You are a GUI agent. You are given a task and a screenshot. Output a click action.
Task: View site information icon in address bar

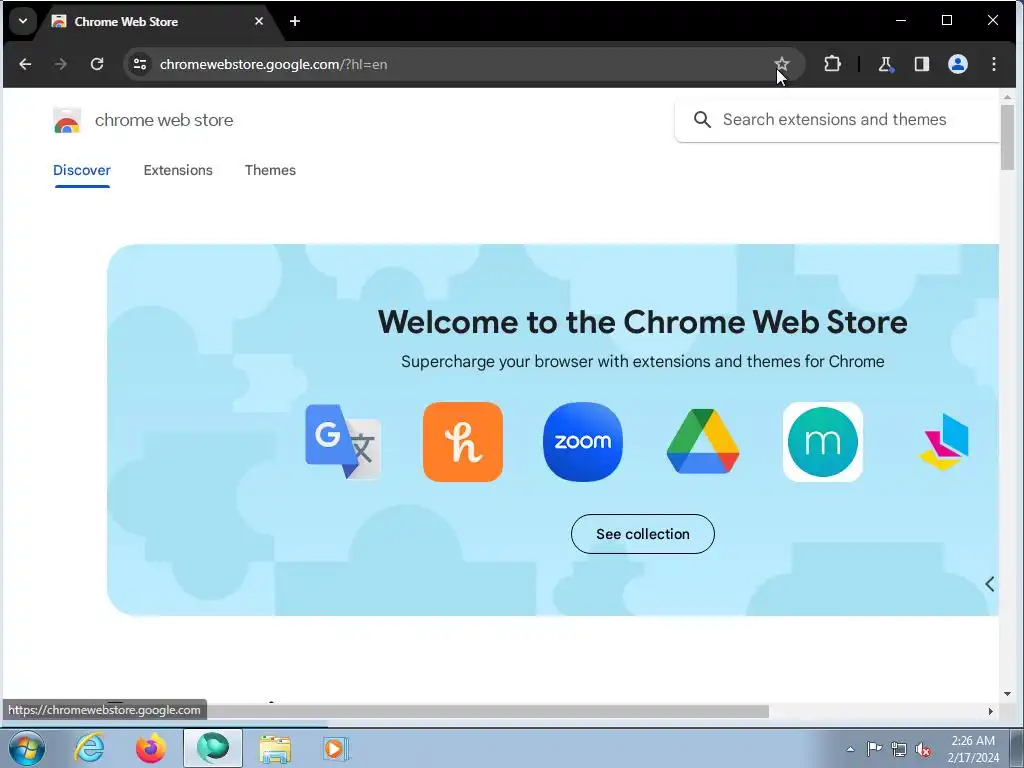click(x=140, y=64)
